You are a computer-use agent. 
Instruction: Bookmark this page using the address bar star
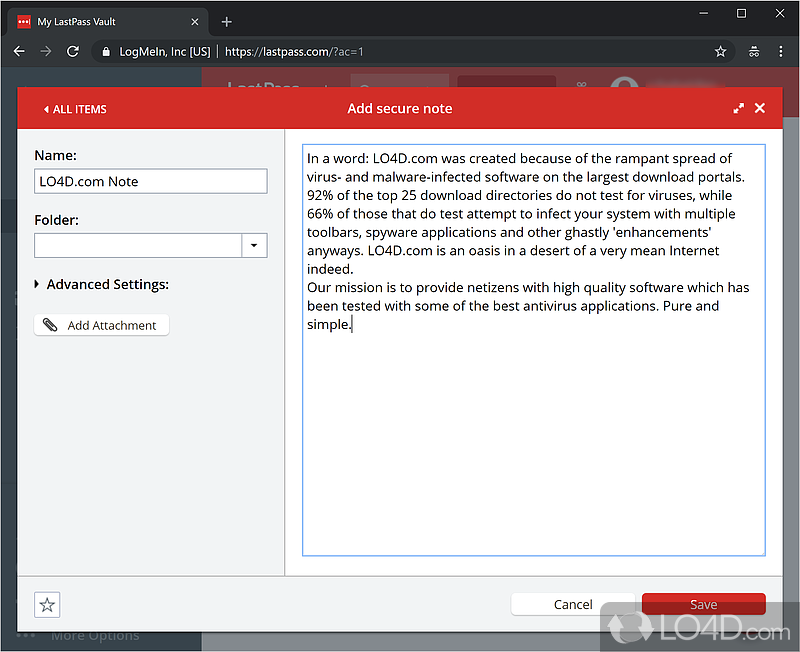pos(720,51)
